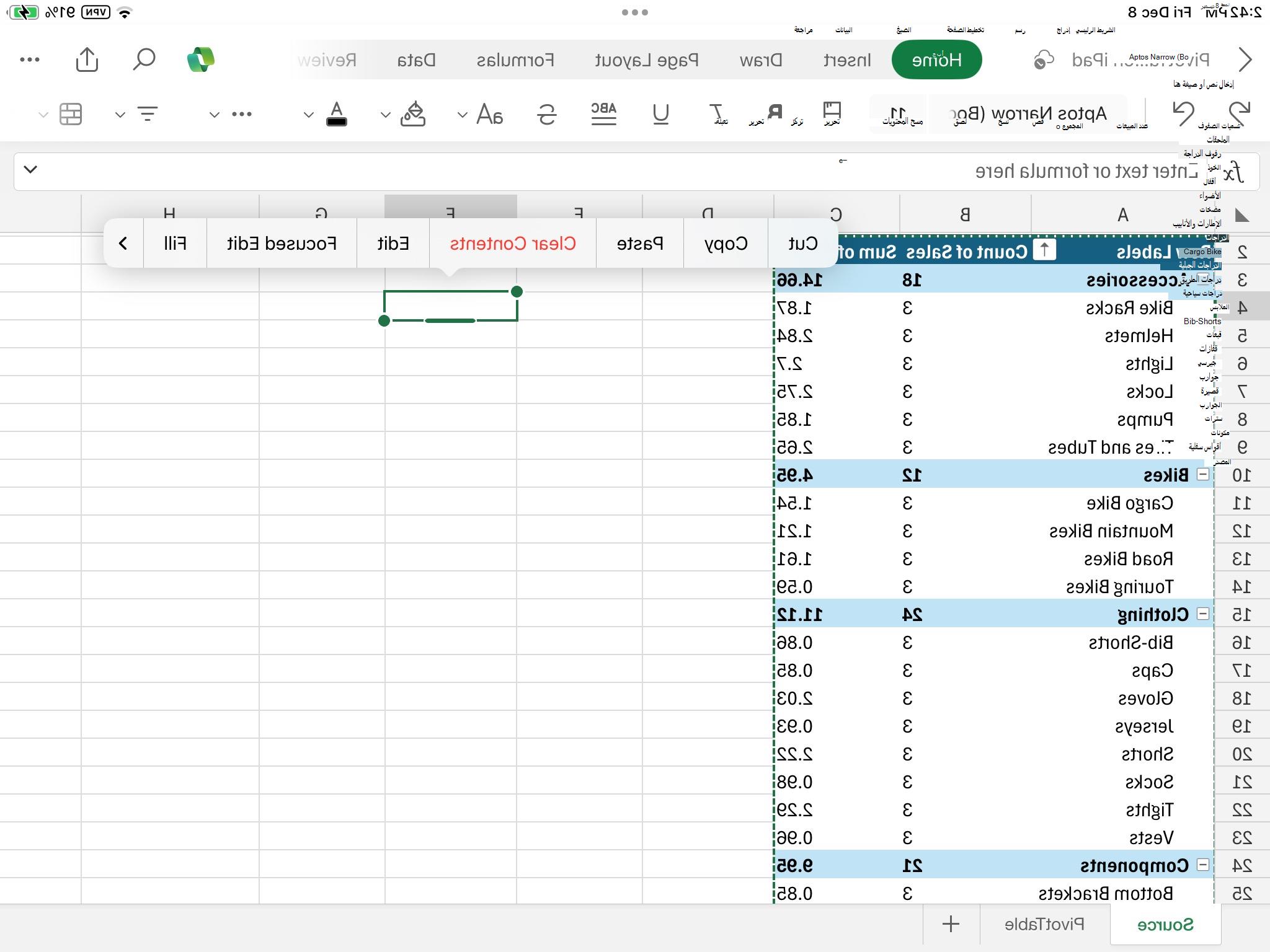Screen dimensions: 1270x952
Task: Launch the Copilot icon
Action: click(x=201, y=59)
